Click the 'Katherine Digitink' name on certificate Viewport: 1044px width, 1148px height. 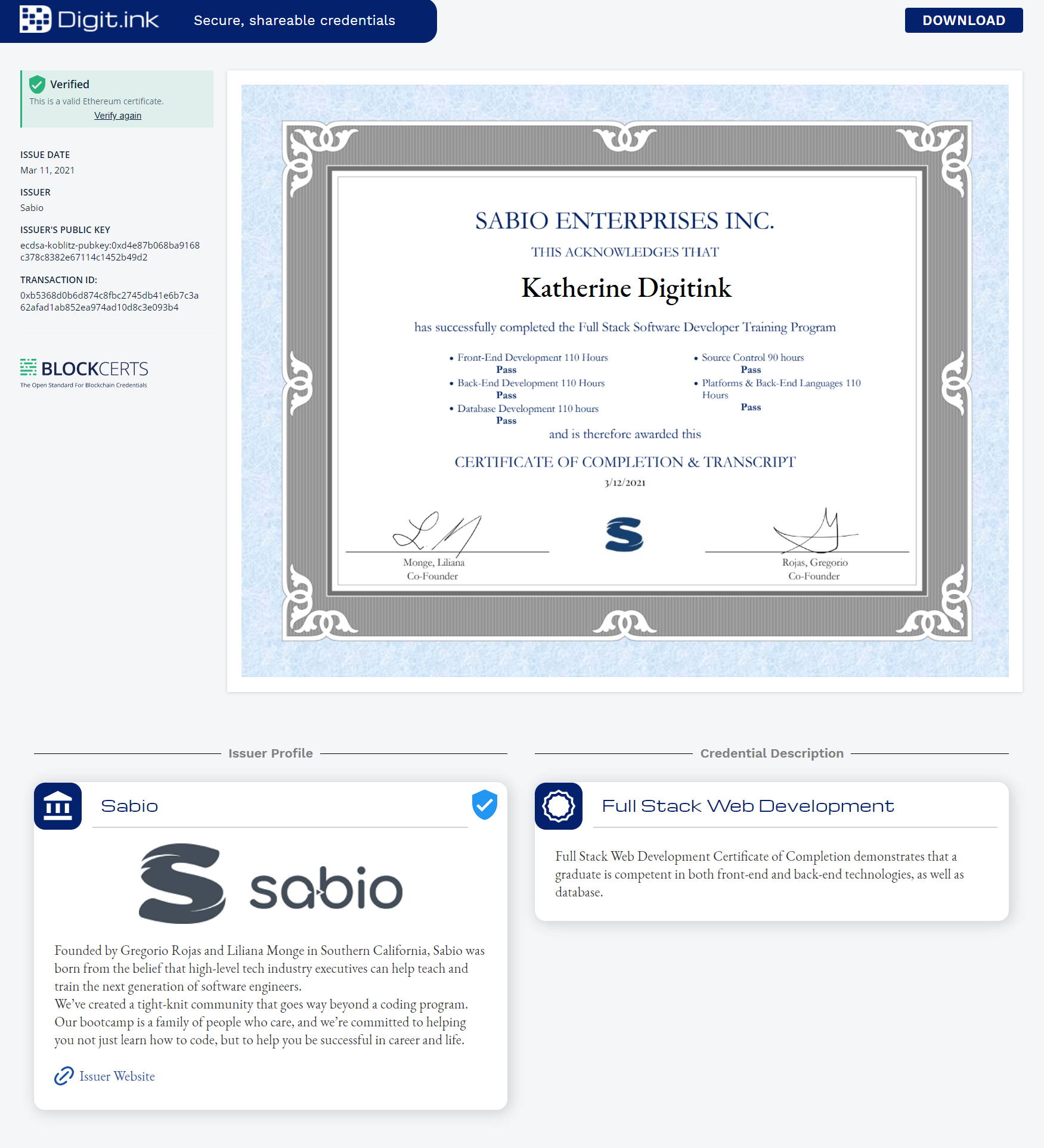pos(626,288)
